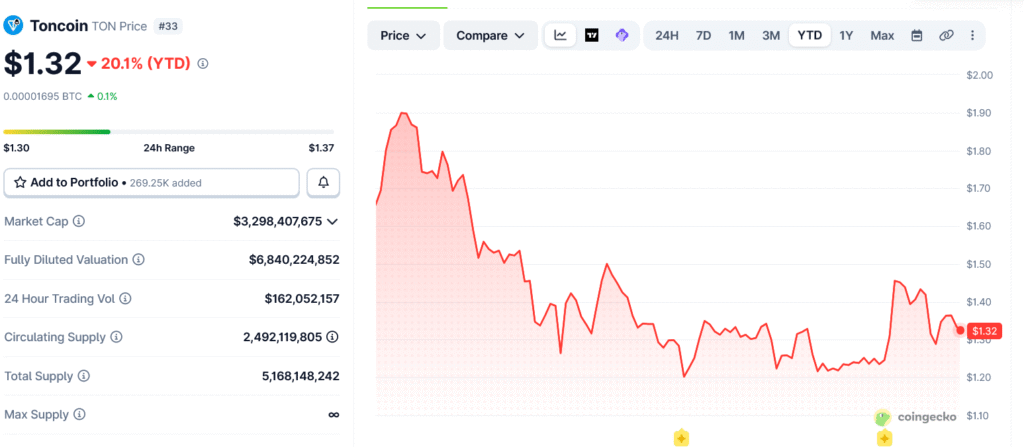The width and height of the screenshot is (1024, 447).
Task: Select the 3M time range
Action: click(x=771, y=35)
